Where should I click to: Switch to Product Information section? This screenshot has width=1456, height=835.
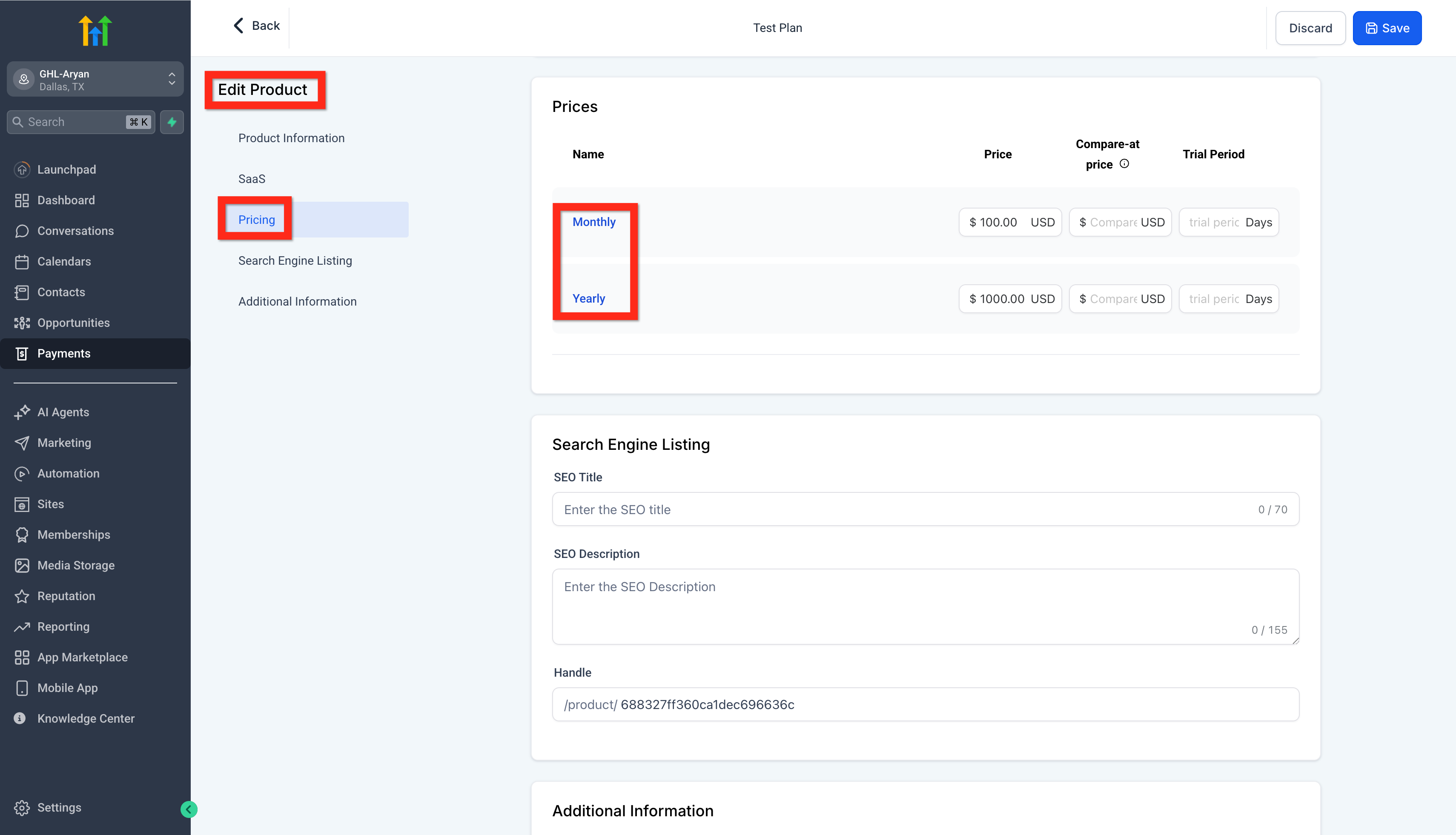pos(292,138)
